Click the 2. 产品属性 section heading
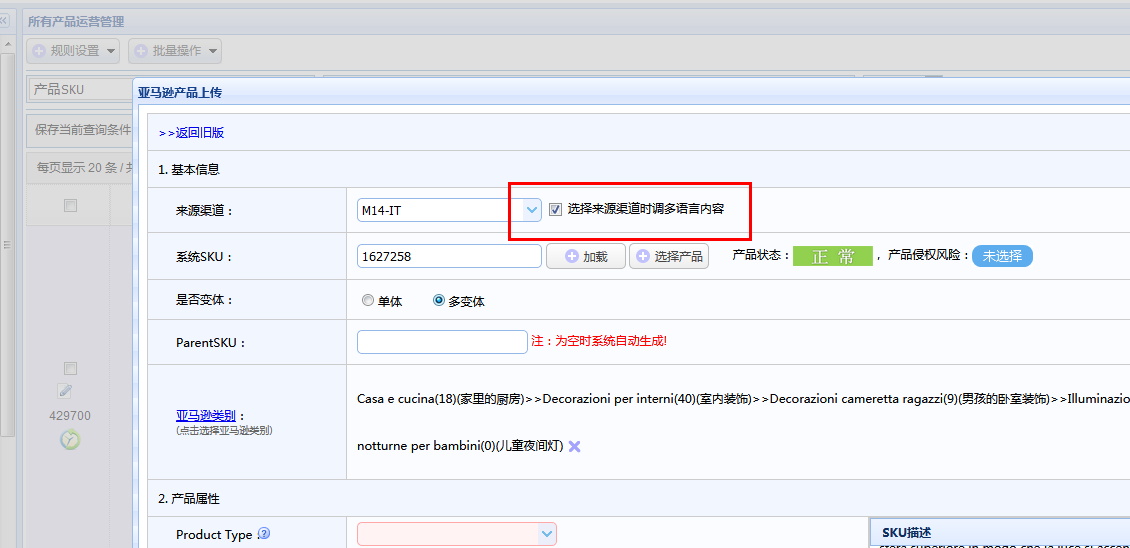Image resolution: width=1130 pixels, height=548 pixels. [x=189, y=498]
